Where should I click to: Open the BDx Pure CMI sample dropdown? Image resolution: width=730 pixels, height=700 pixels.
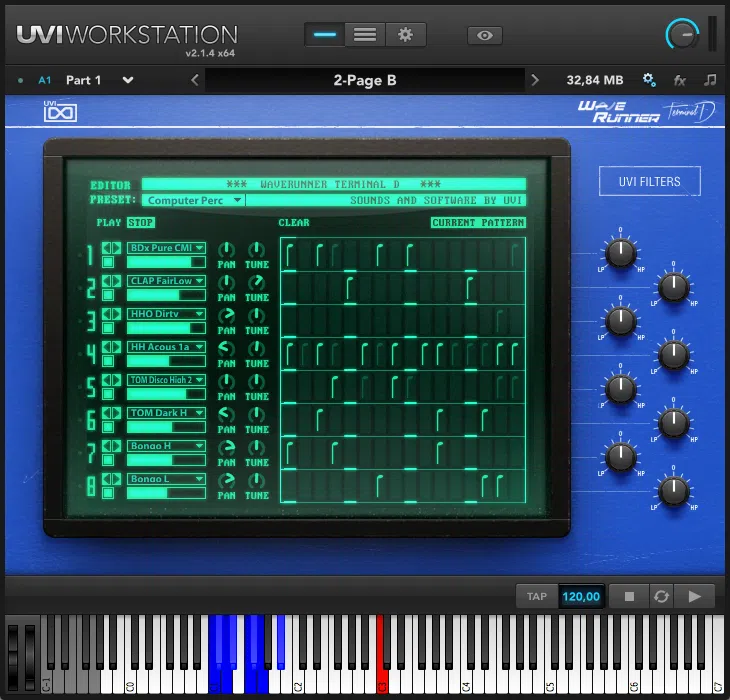[x=166, y=248]
